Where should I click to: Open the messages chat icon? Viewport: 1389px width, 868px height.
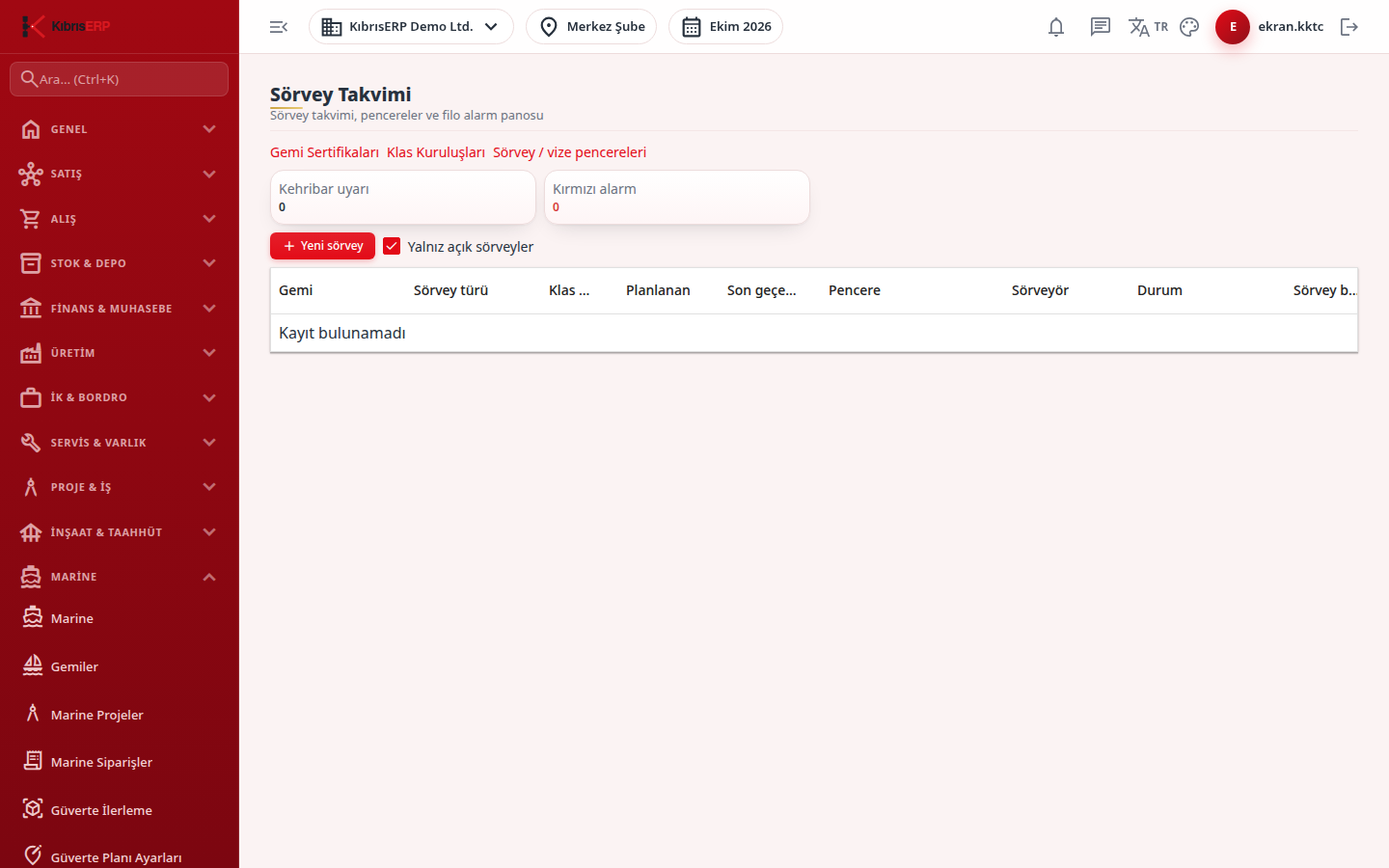point(1101,27)
